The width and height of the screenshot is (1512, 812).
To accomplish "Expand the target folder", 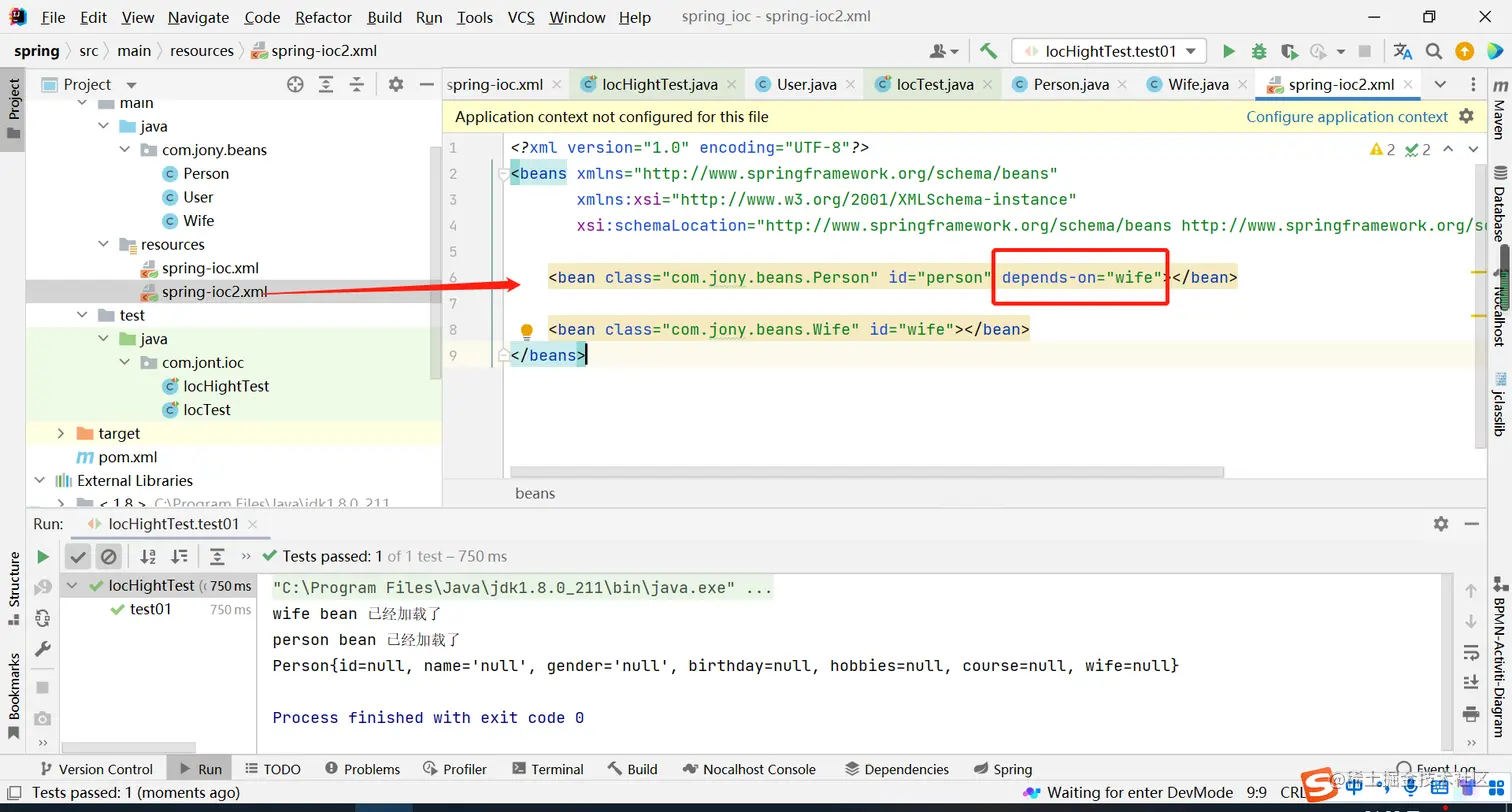I will [x=61, y=433].
